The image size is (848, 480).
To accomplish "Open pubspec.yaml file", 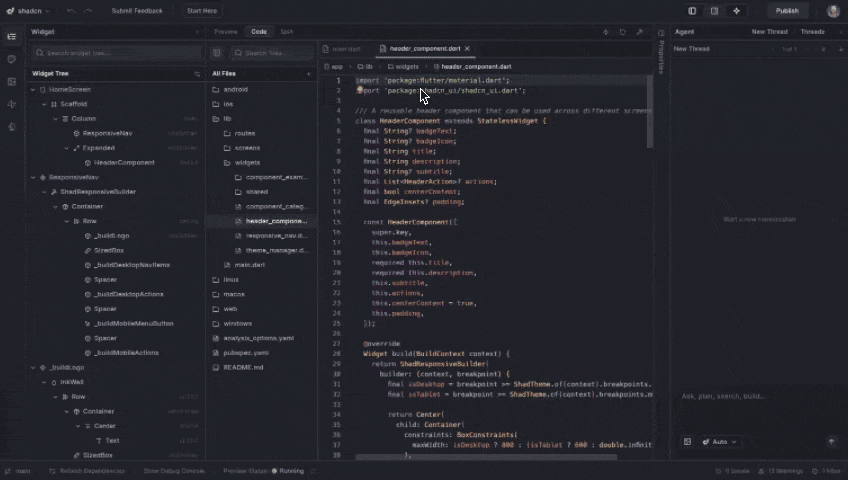I will (246, 353).
